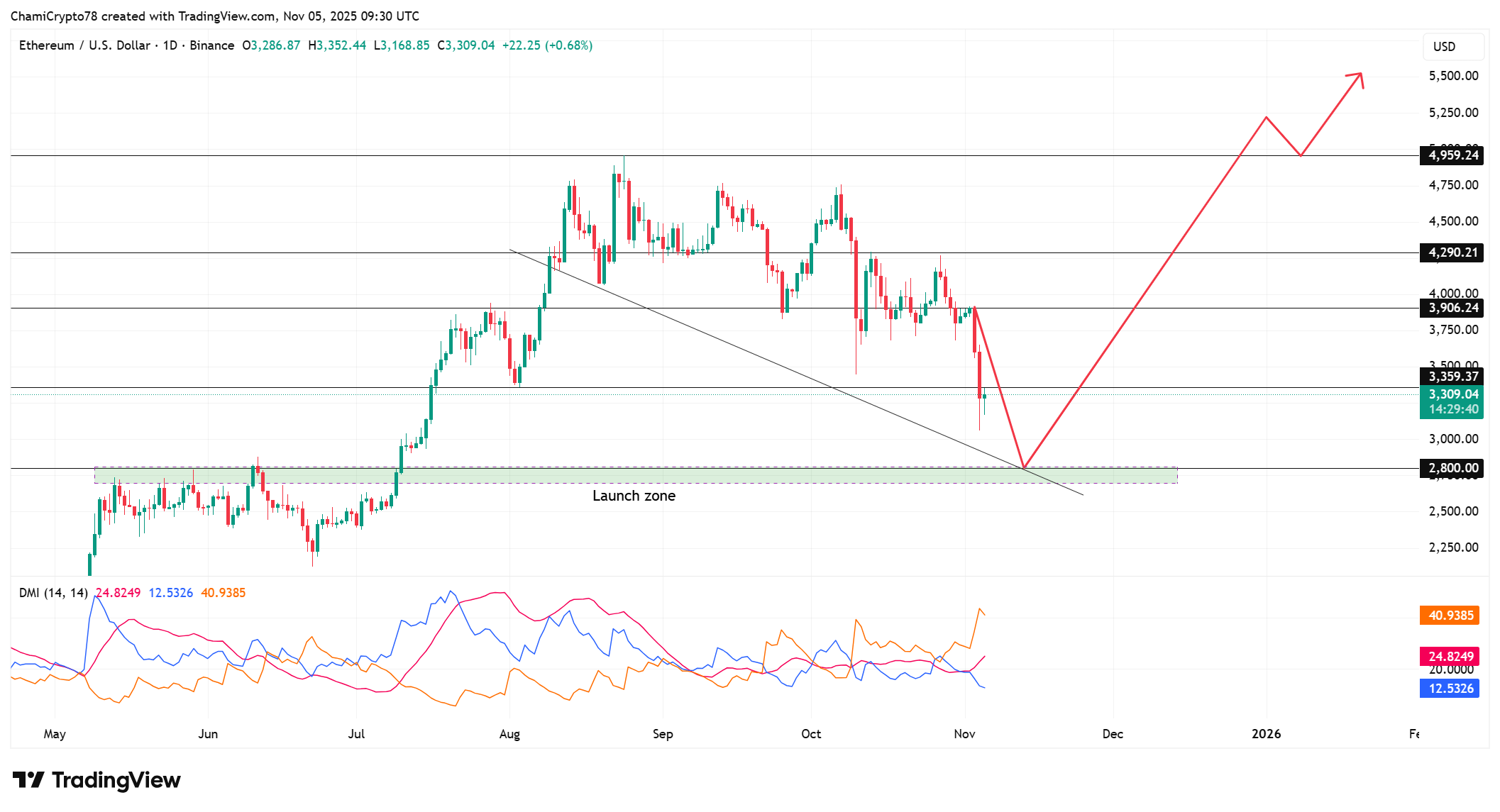Image resolution: width=1500 pixels, height=812 pixels.
Task: Select the Binance exchange label in the legend
Action: [x=212, y=45]
